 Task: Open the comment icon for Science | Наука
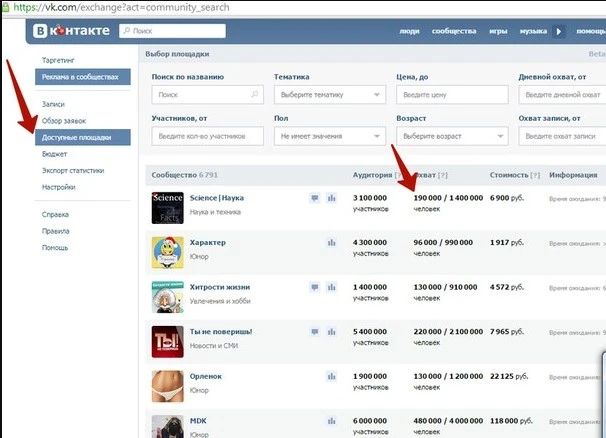coord(315,198)
